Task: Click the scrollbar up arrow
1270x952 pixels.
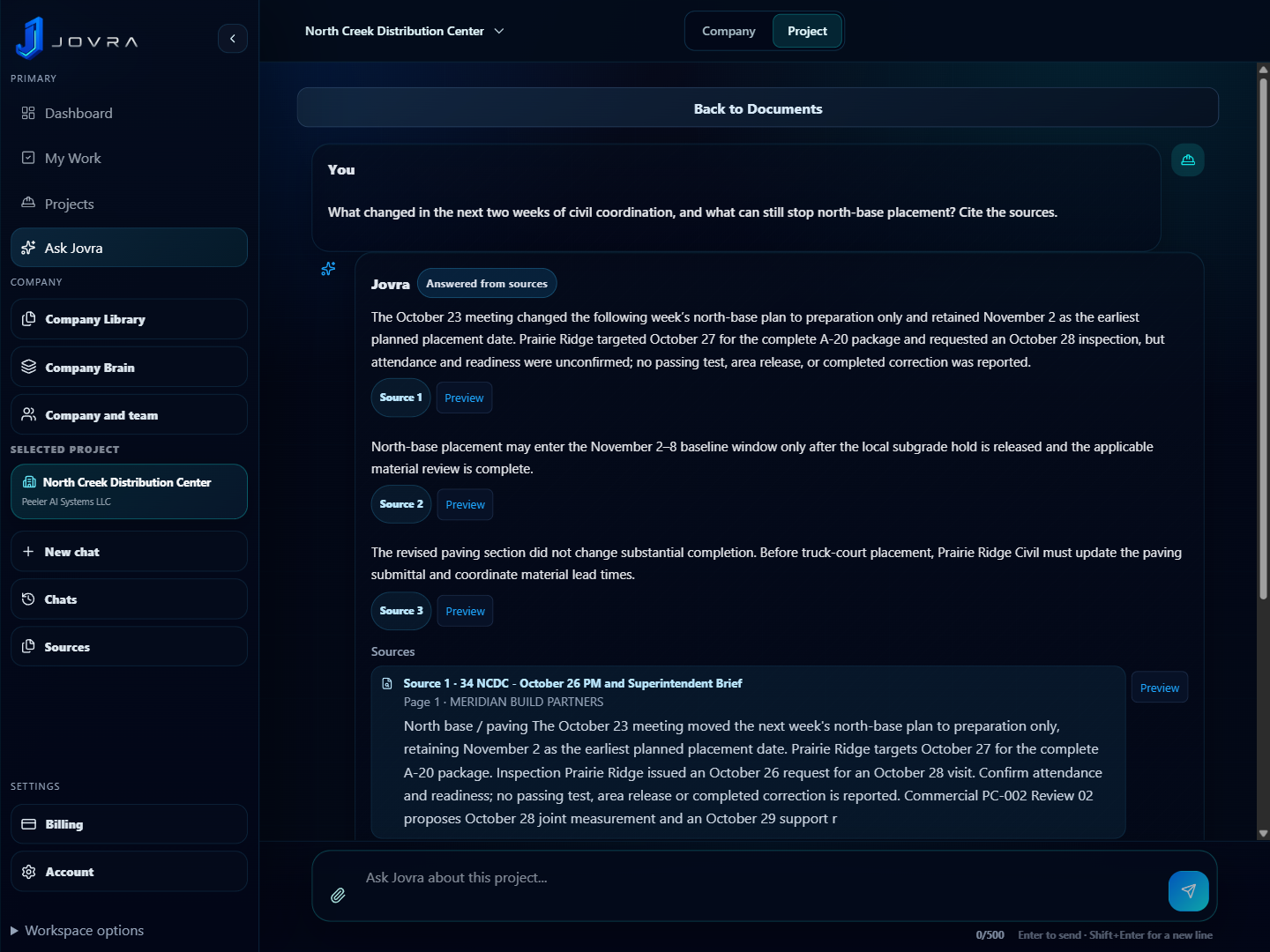Action: (1263, 69)
